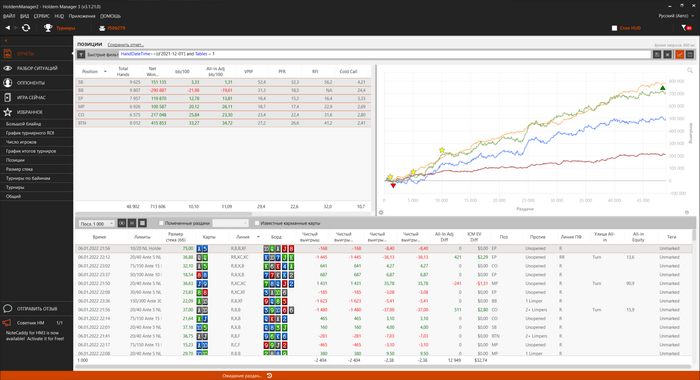Open the HUD menu

point(59,16)
